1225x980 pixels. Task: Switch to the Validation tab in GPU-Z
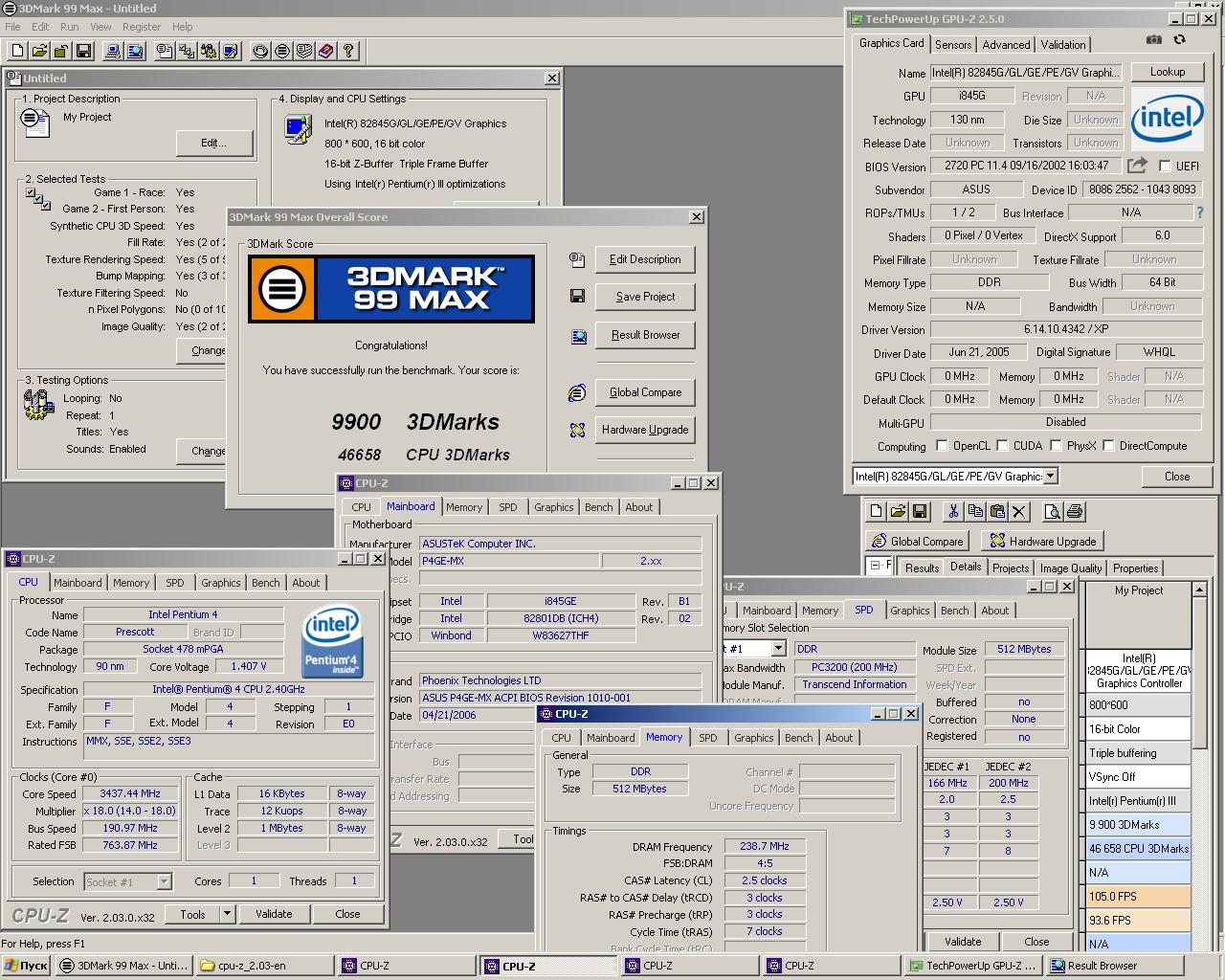1063,44
